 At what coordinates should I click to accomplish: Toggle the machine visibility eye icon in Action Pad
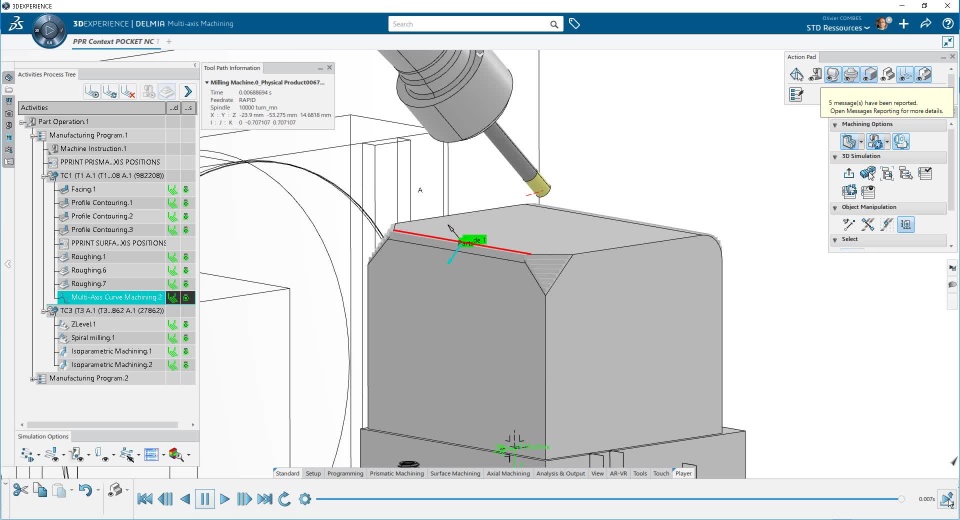point(814,75)
